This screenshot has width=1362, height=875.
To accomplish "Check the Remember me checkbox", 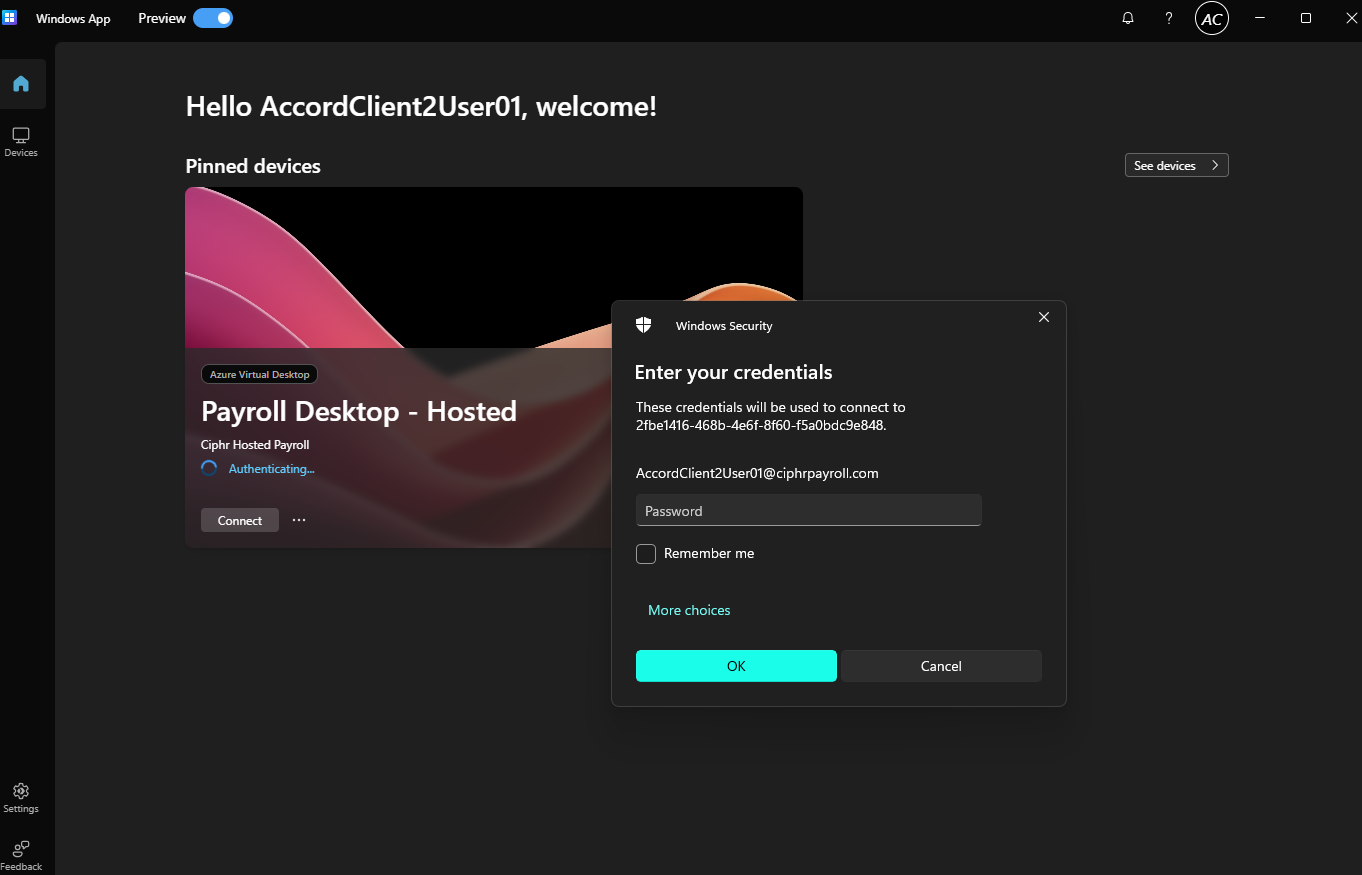I will tap(646, 554).
